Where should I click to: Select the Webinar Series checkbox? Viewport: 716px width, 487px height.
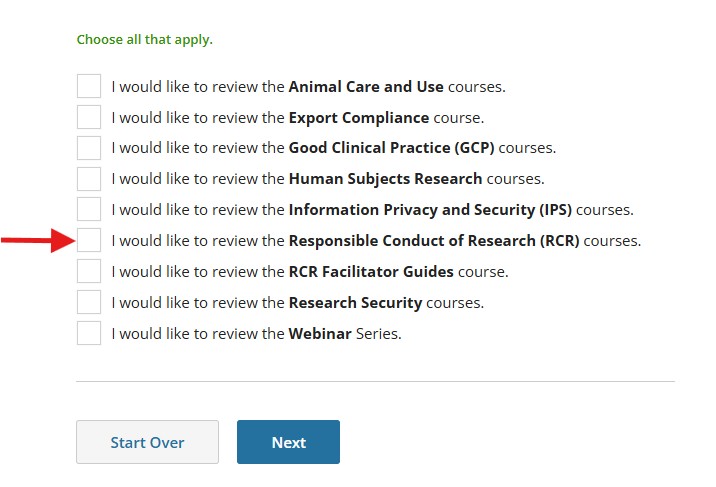point(89,333)
